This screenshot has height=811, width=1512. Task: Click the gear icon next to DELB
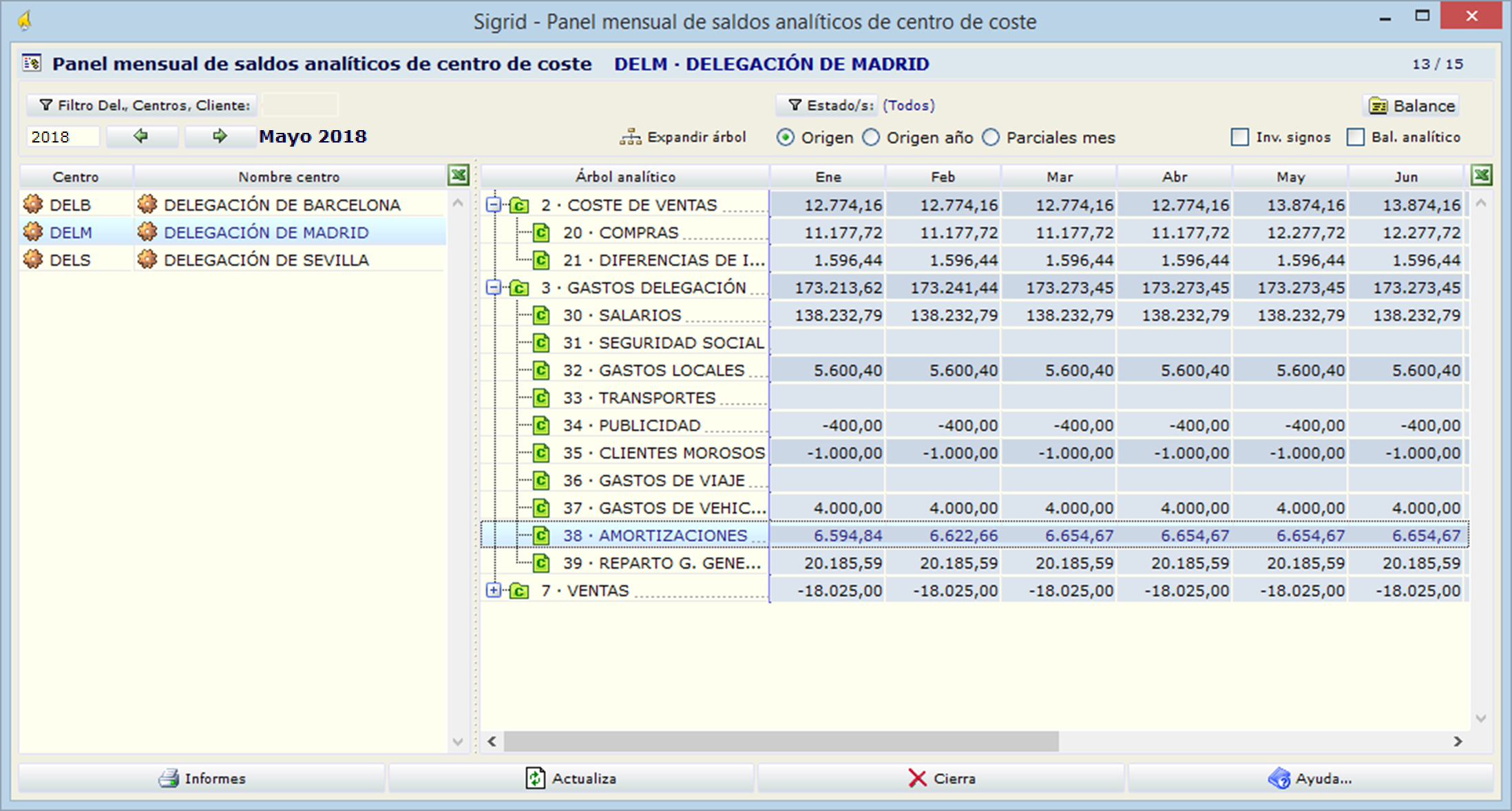point(32,204)
